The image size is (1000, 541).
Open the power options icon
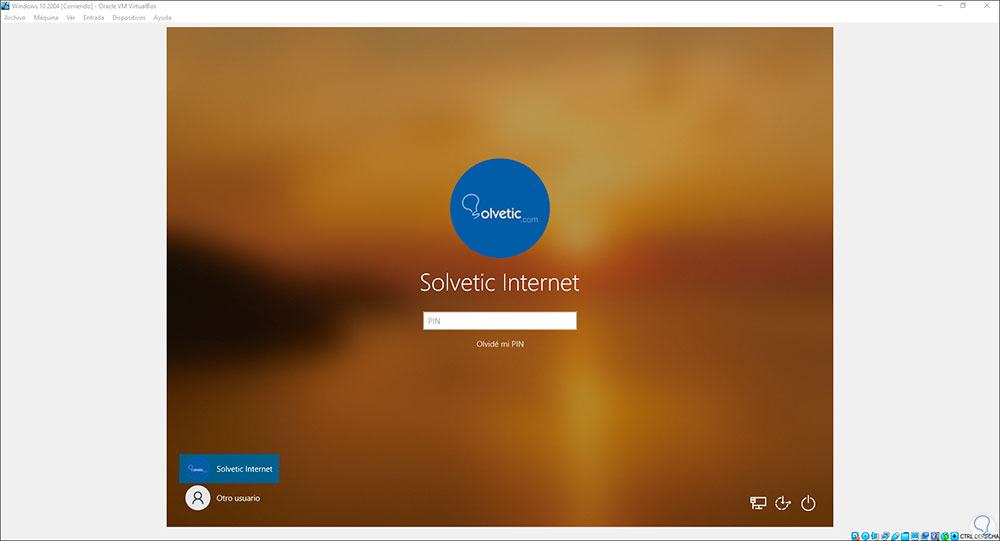point(808,503)
